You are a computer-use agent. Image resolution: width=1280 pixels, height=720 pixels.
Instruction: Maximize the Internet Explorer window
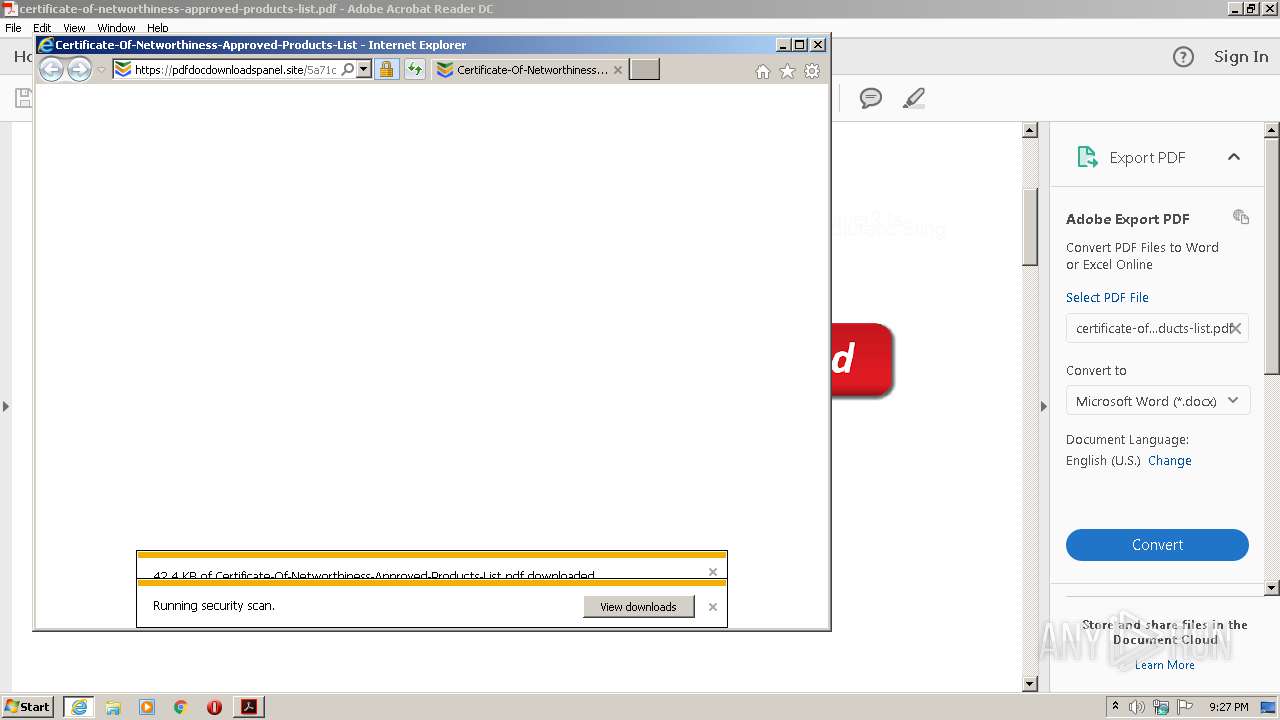[799, 45]
